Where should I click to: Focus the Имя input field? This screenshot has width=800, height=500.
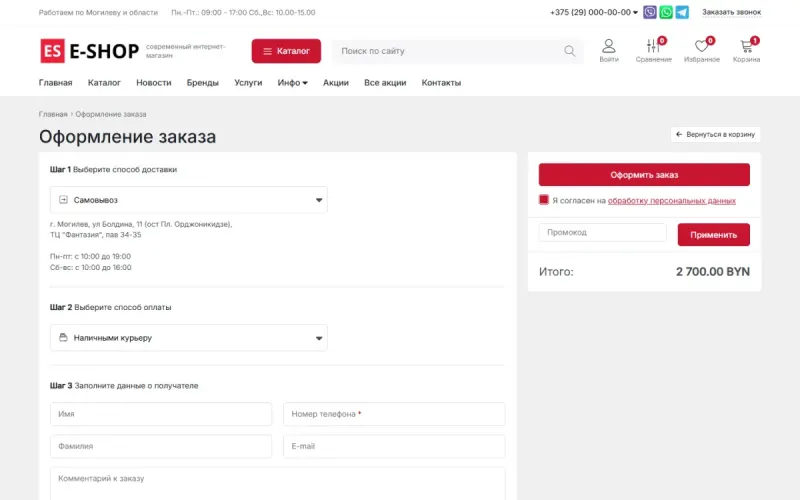(x=161, y=414)
